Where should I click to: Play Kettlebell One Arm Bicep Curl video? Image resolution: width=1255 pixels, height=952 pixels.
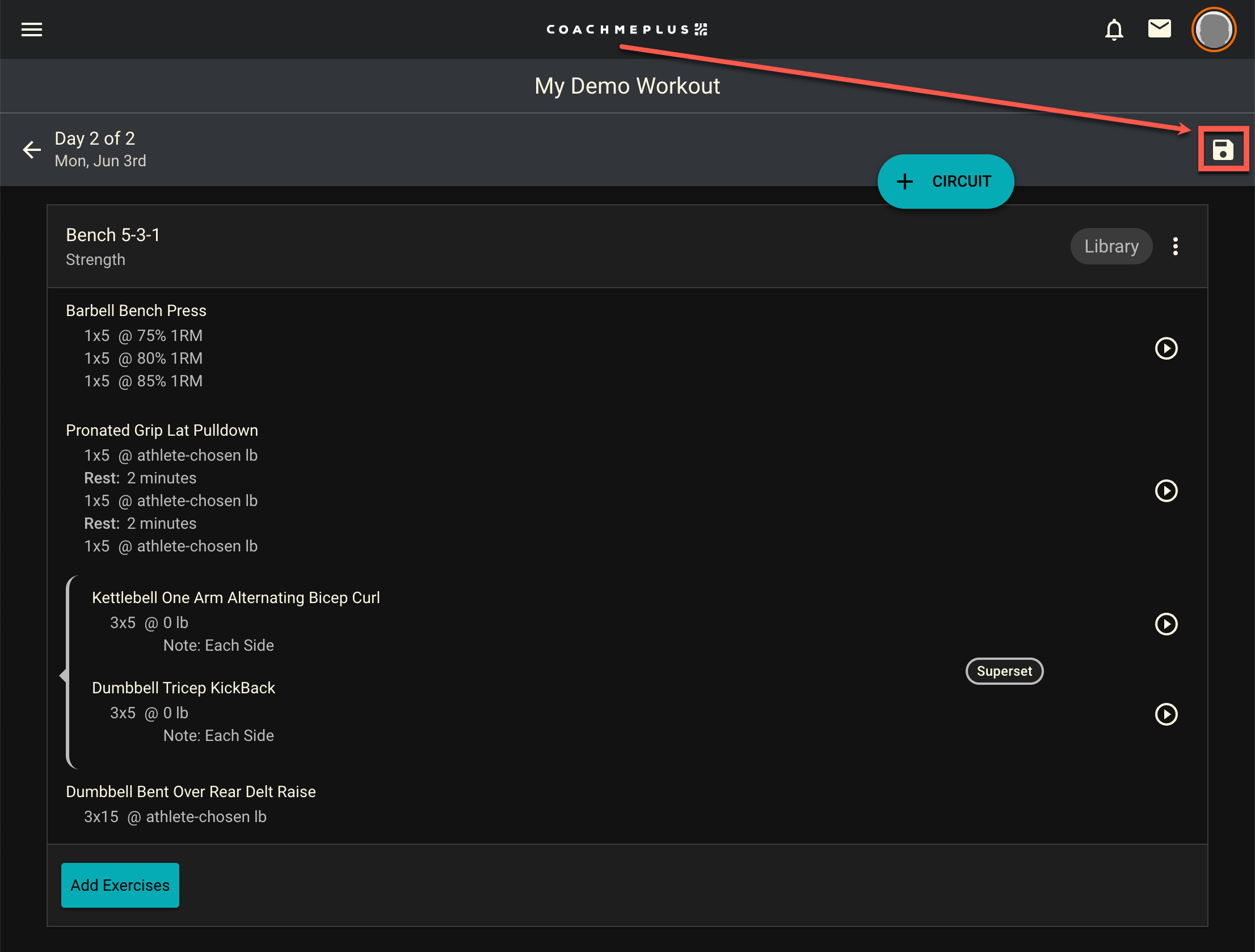tap(1166, 624)
